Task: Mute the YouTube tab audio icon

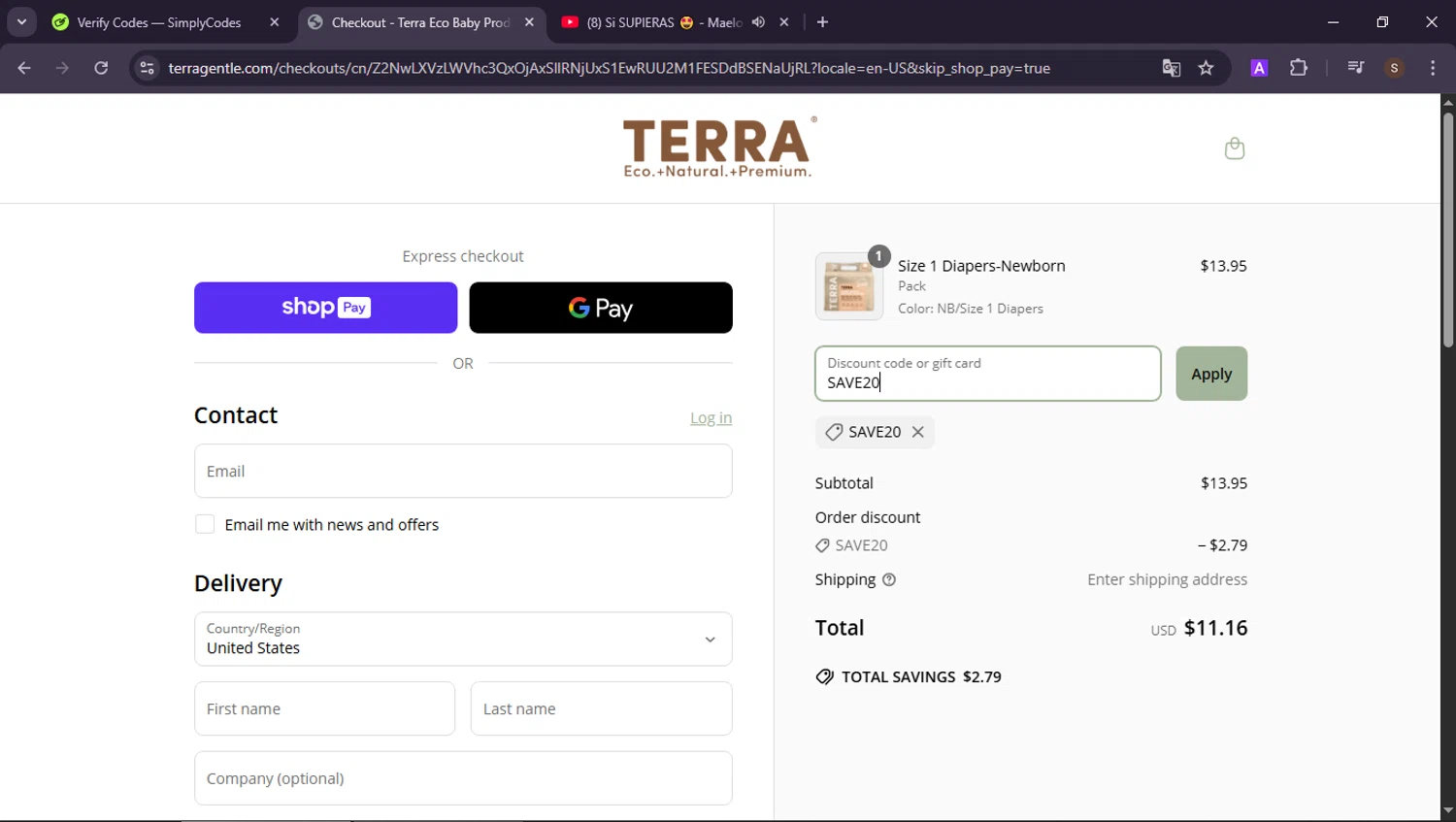Action: (758, 22)
